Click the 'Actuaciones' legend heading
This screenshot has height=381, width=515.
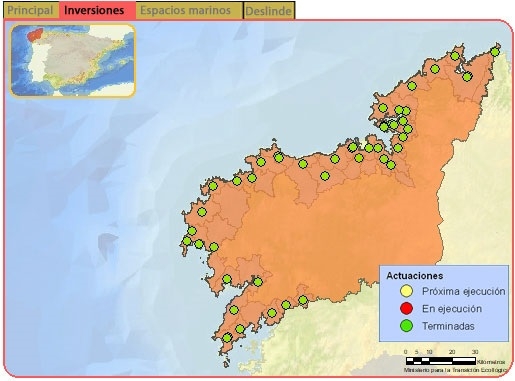pos(414,276)
